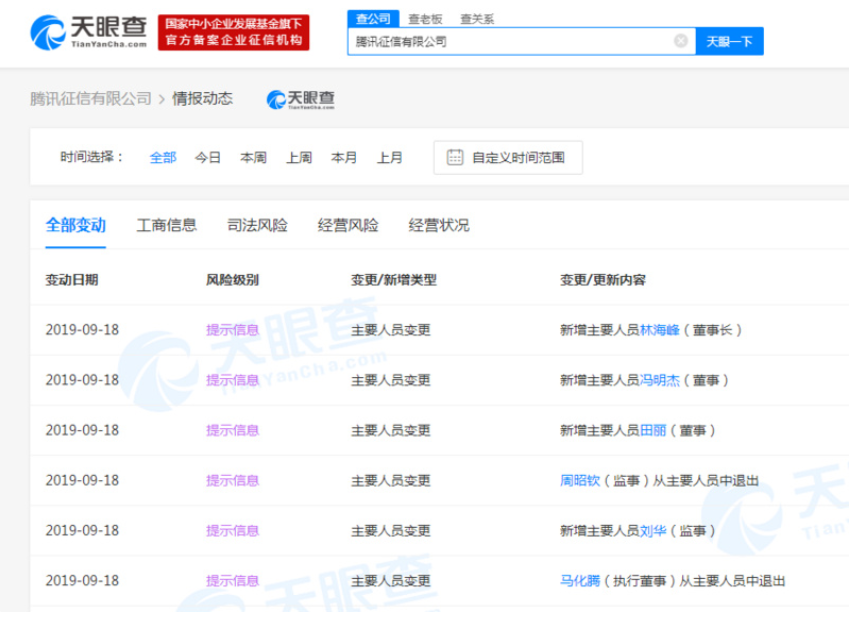Filter time by 本周
The width and height of the screenshot is (860, 618).
(x=253, y=157)
